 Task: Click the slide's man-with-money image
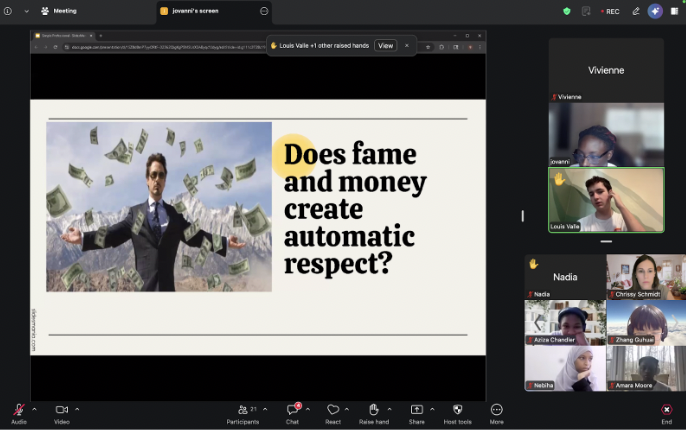pos(159,206)
